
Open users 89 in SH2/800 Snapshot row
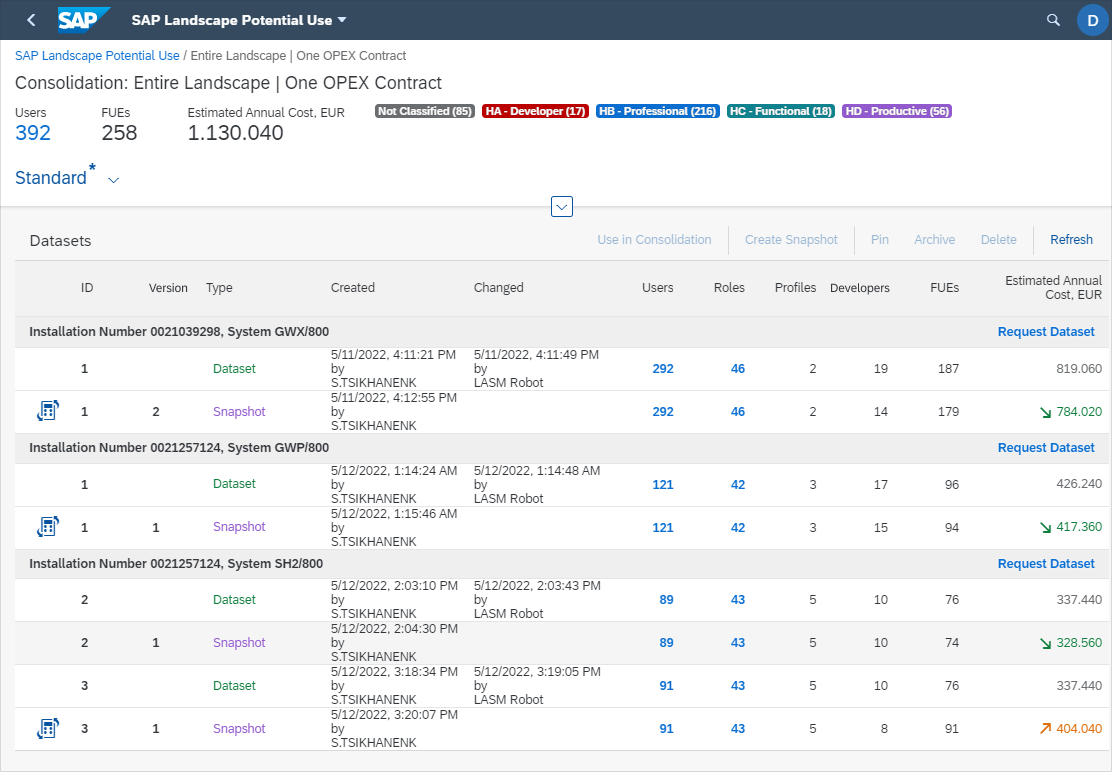(666, 643)
